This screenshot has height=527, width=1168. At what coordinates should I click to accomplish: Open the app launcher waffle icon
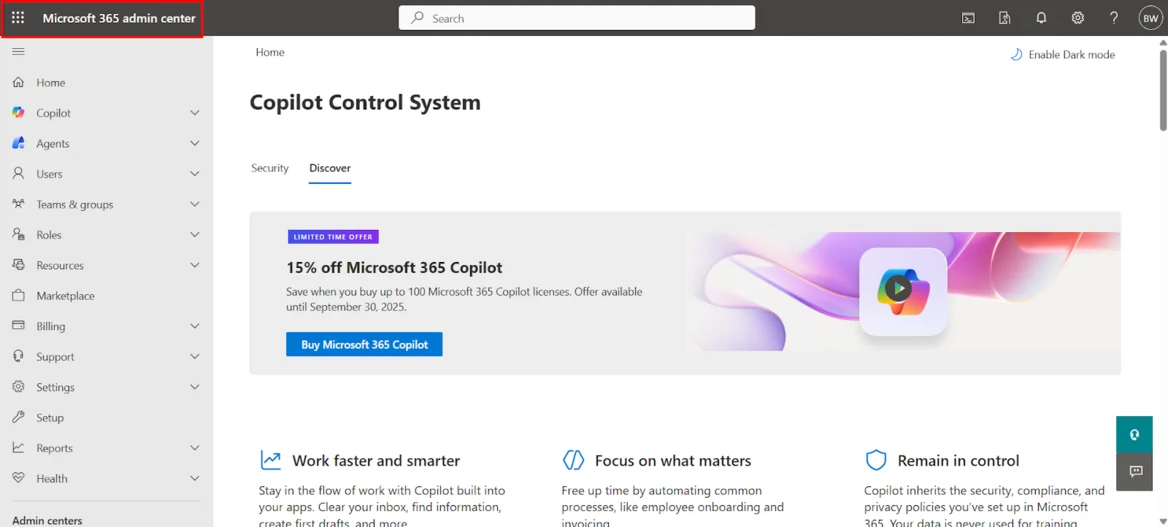[18, 18]
